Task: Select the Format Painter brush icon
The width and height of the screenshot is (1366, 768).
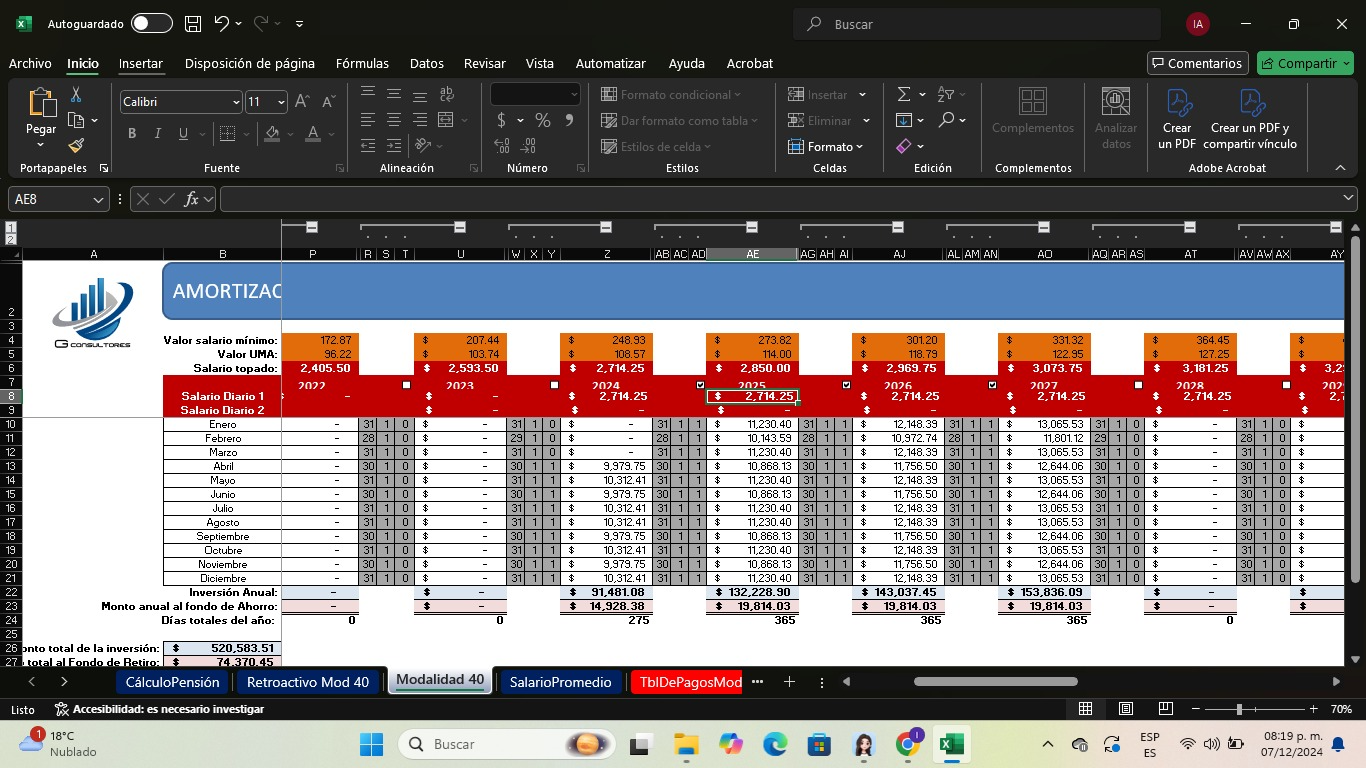Action: 76,146
